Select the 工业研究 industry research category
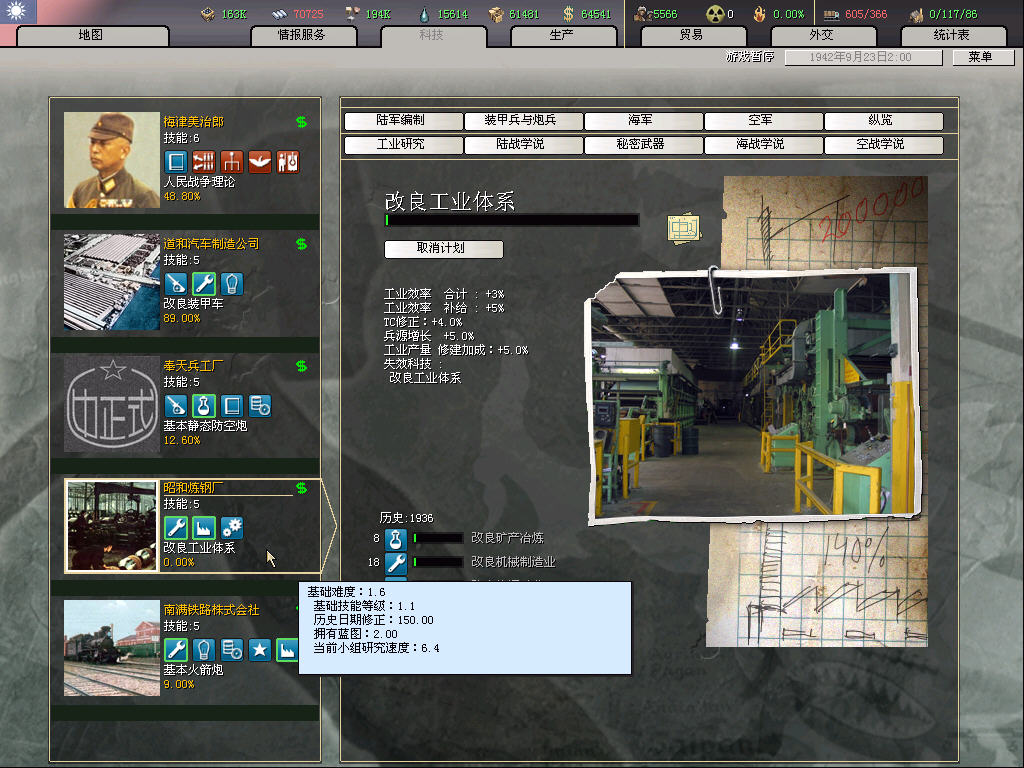Viewport: 1024px width, 768px height. [x=403, y=145]
